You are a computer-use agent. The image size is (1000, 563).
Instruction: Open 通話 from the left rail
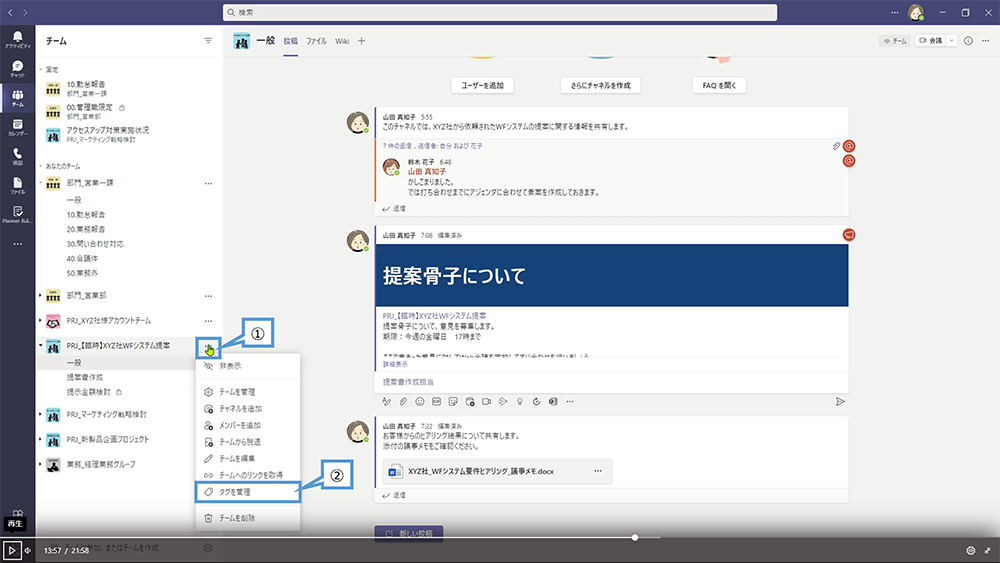(17, 156)
